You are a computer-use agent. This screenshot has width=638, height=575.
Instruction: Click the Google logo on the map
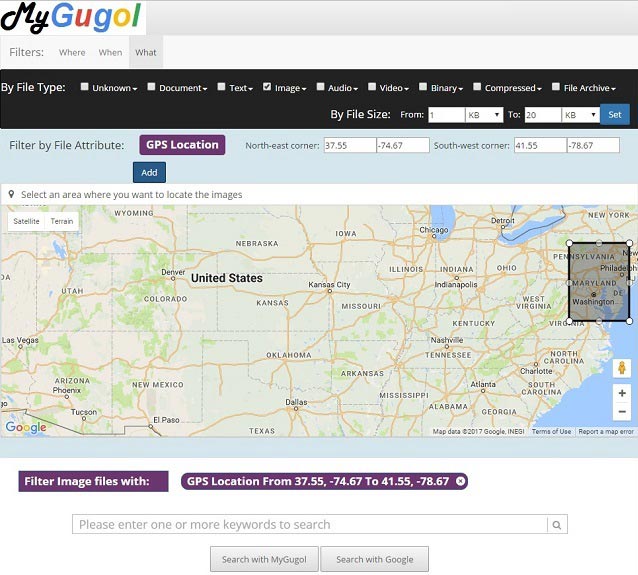[26, 427]
